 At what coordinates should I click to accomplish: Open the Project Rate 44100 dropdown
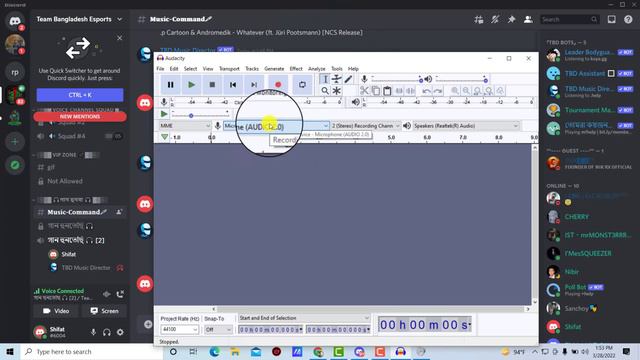(x=180, y=329)
